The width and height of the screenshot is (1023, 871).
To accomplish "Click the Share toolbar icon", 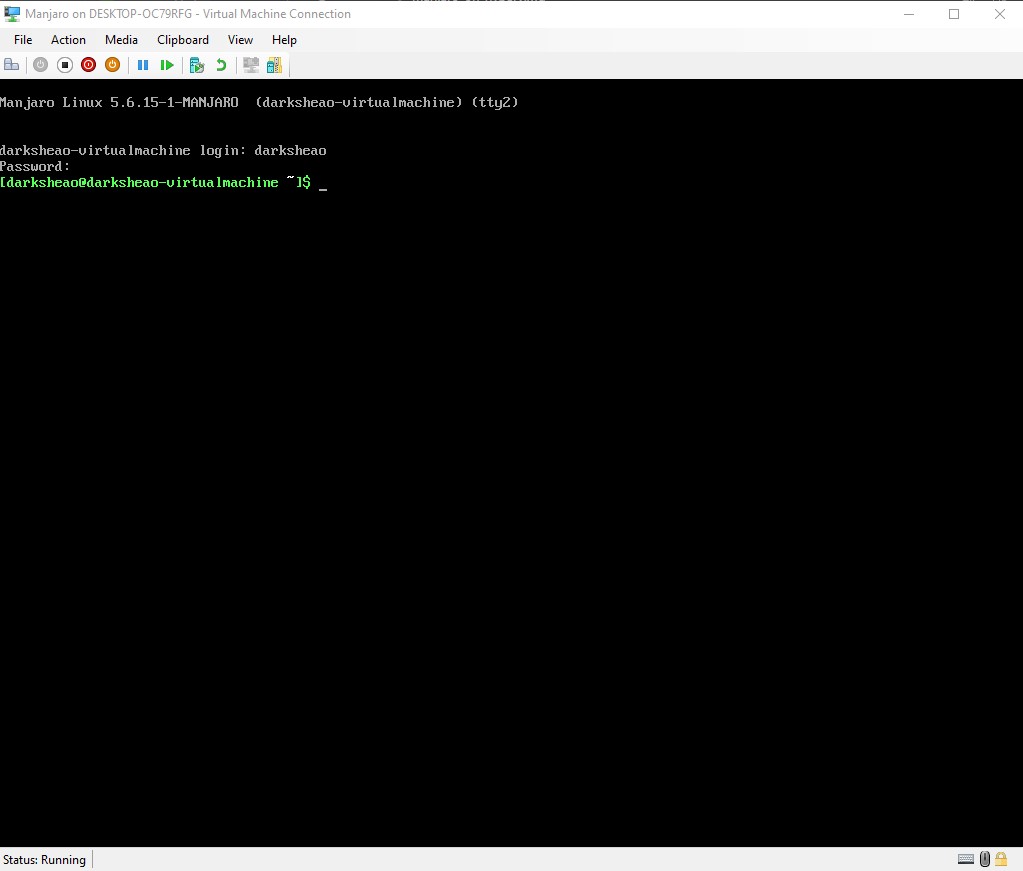I will coord(274,65).
